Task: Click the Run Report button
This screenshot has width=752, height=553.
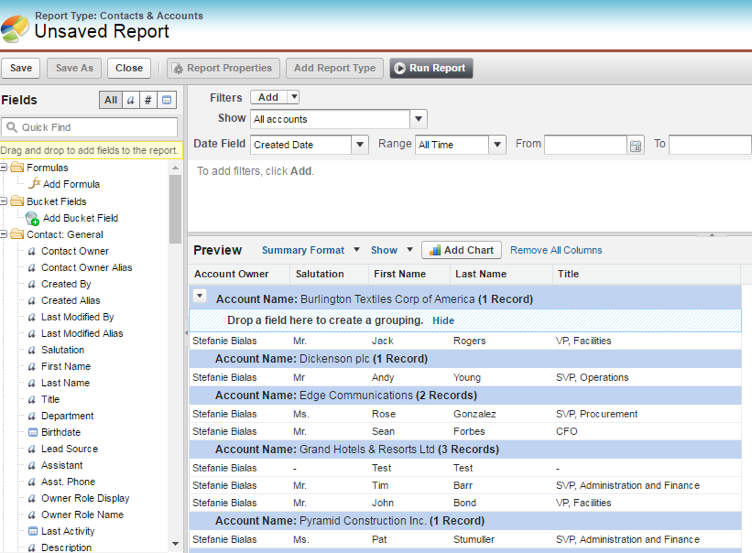Action: pyautogui.click(x=430, y=68)
